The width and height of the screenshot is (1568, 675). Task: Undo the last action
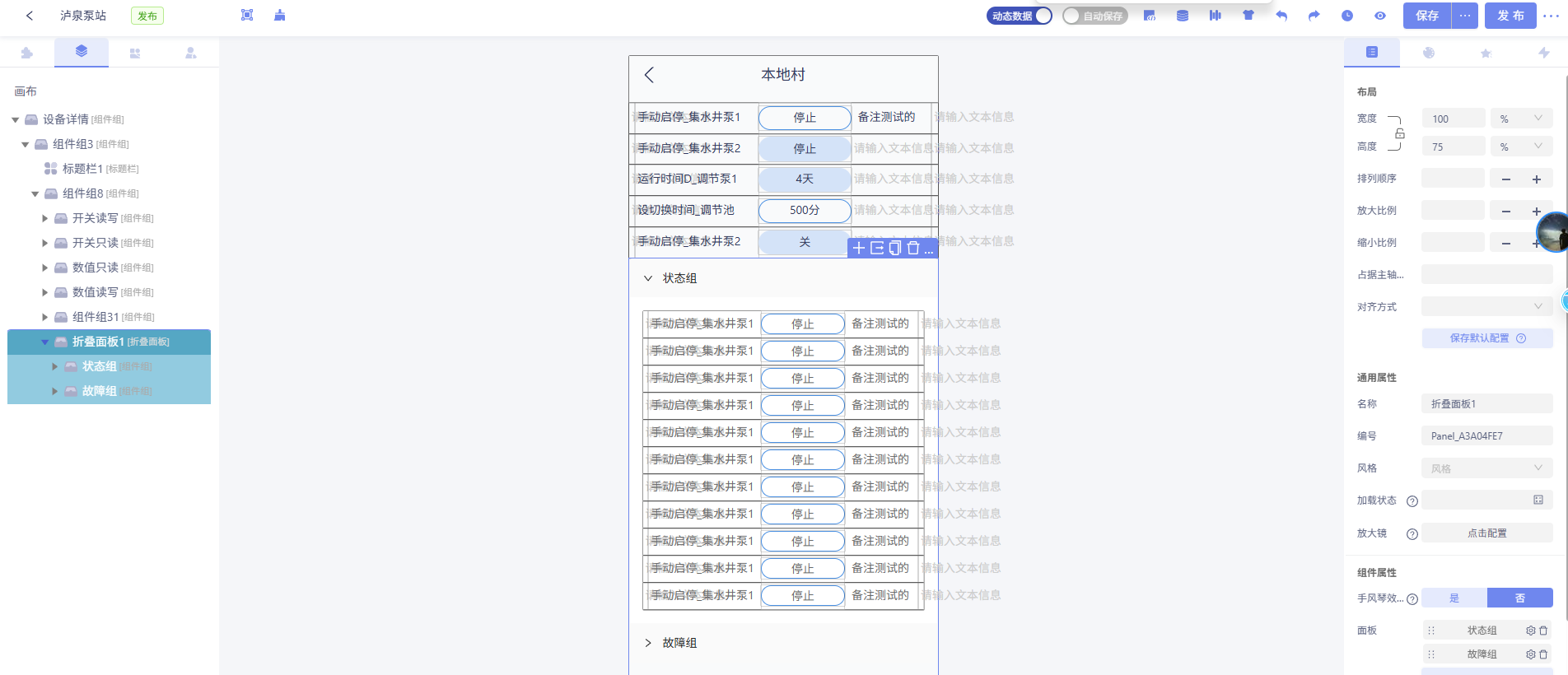tap(1281, 16)
